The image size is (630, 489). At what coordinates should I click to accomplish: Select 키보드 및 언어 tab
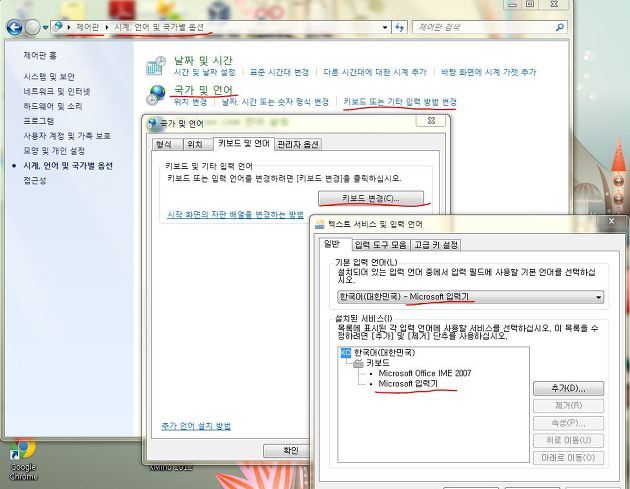click(x=243, y=143)
